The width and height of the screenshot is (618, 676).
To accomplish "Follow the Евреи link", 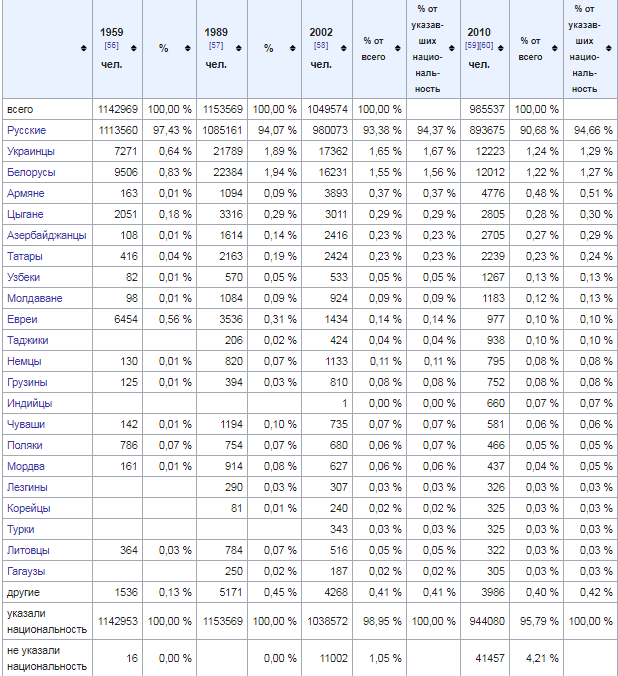I will [22, 319].
